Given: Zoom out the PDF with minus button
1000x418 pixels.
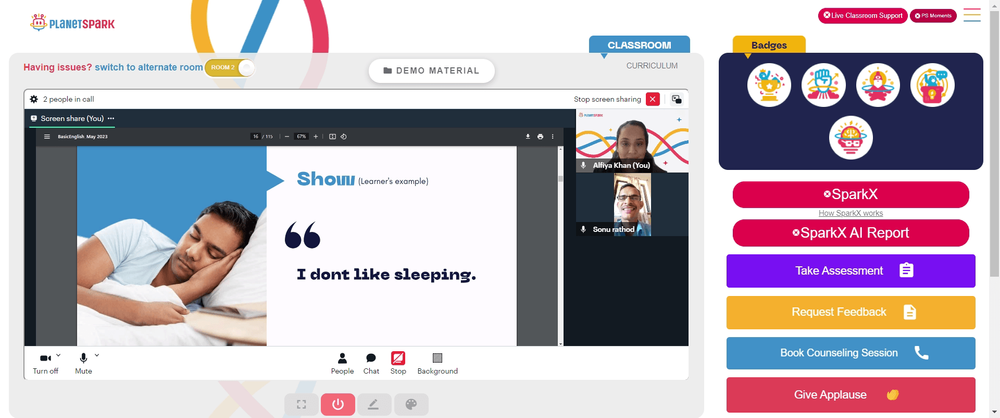Looking at the screenshot, I should pos(287,137).
